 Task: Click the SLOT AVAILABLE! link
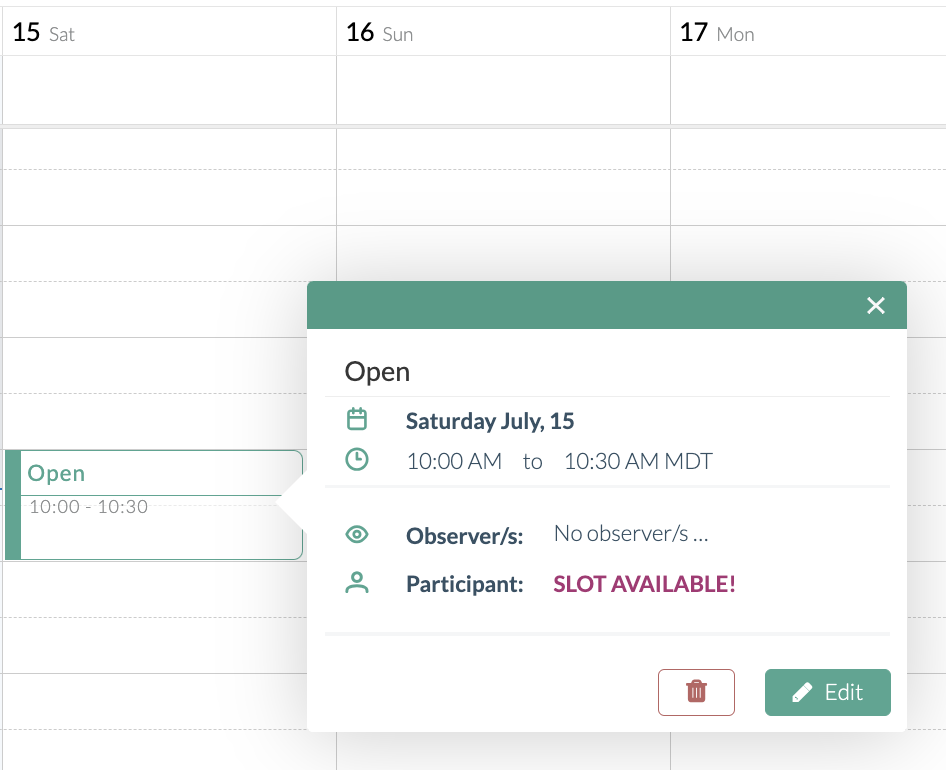click(x=643, y=584)
